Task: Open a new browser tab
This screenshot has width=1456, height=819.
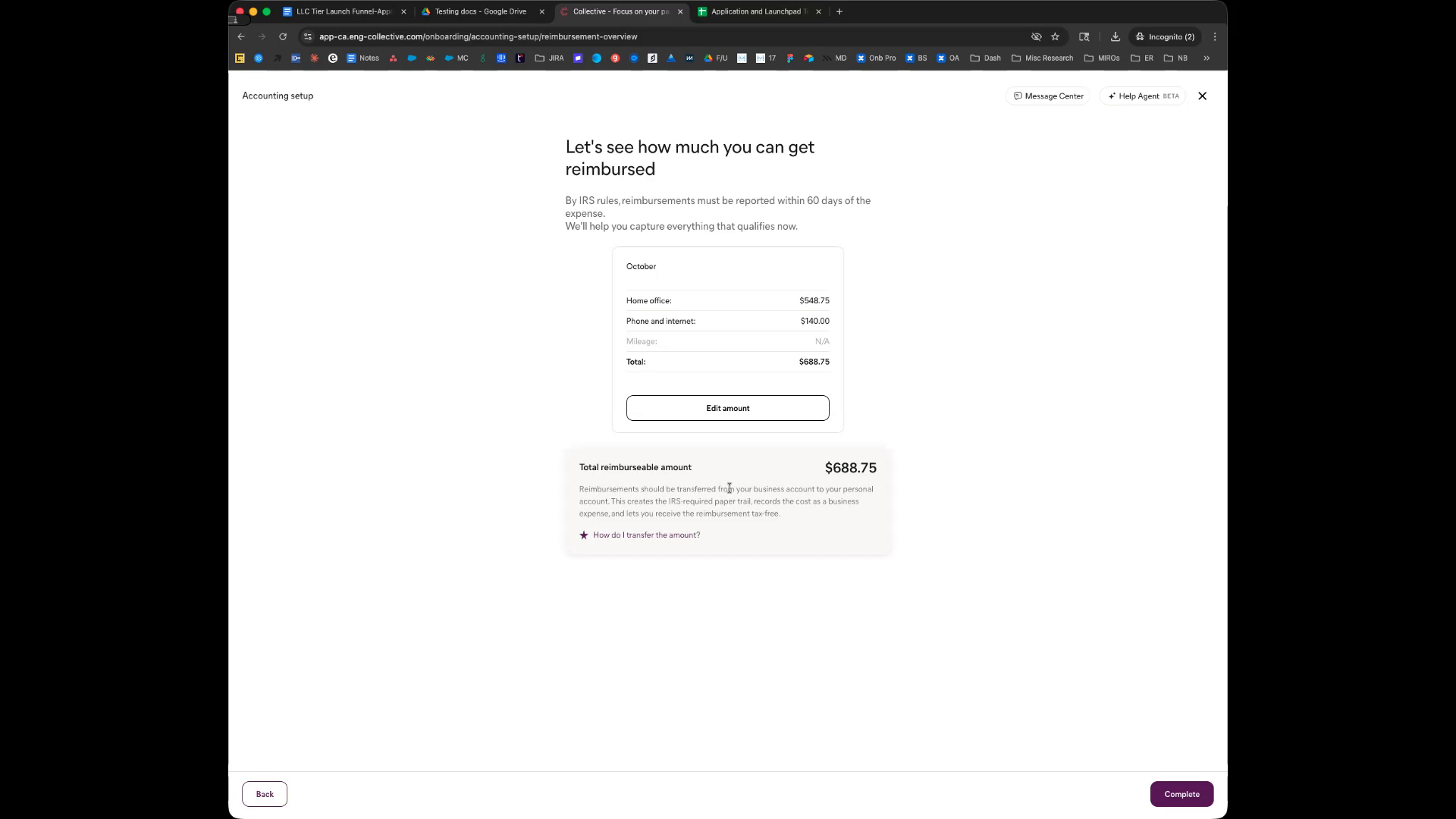Action: pyautogui.click(x=839, y=11)
